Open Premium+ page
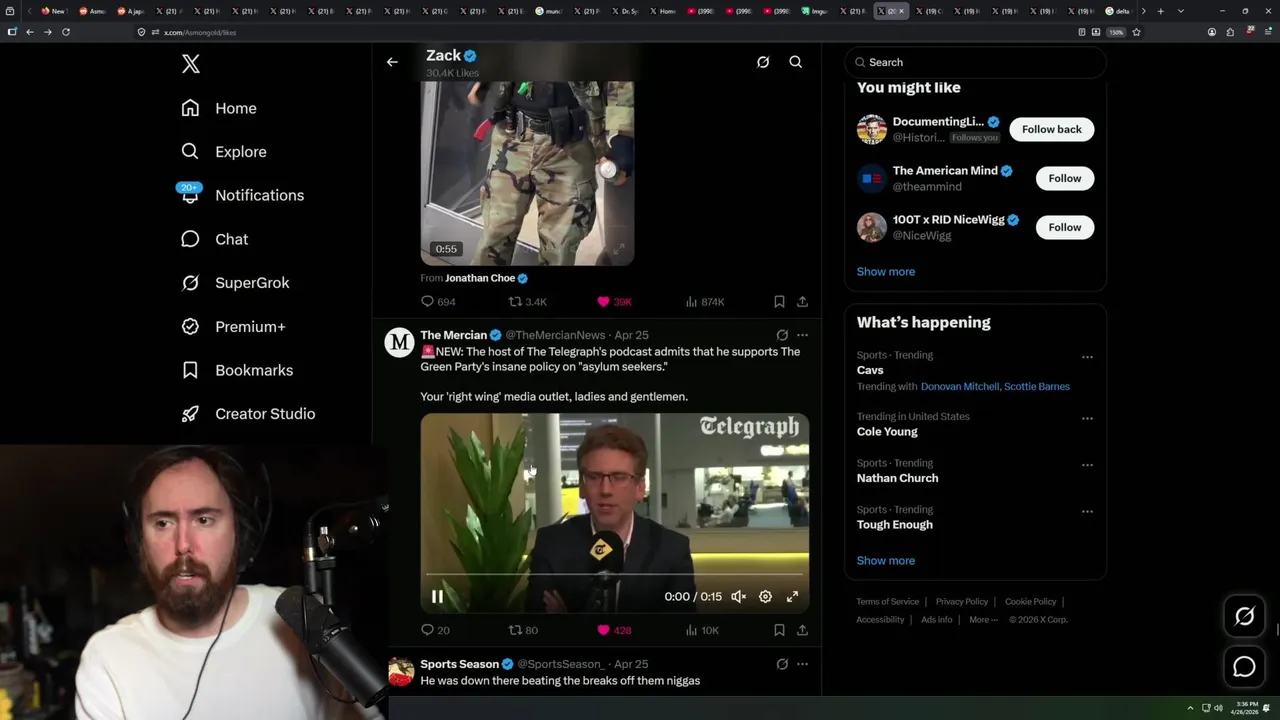The width and height of the screenshot is (1280, 720). point(233,326)
